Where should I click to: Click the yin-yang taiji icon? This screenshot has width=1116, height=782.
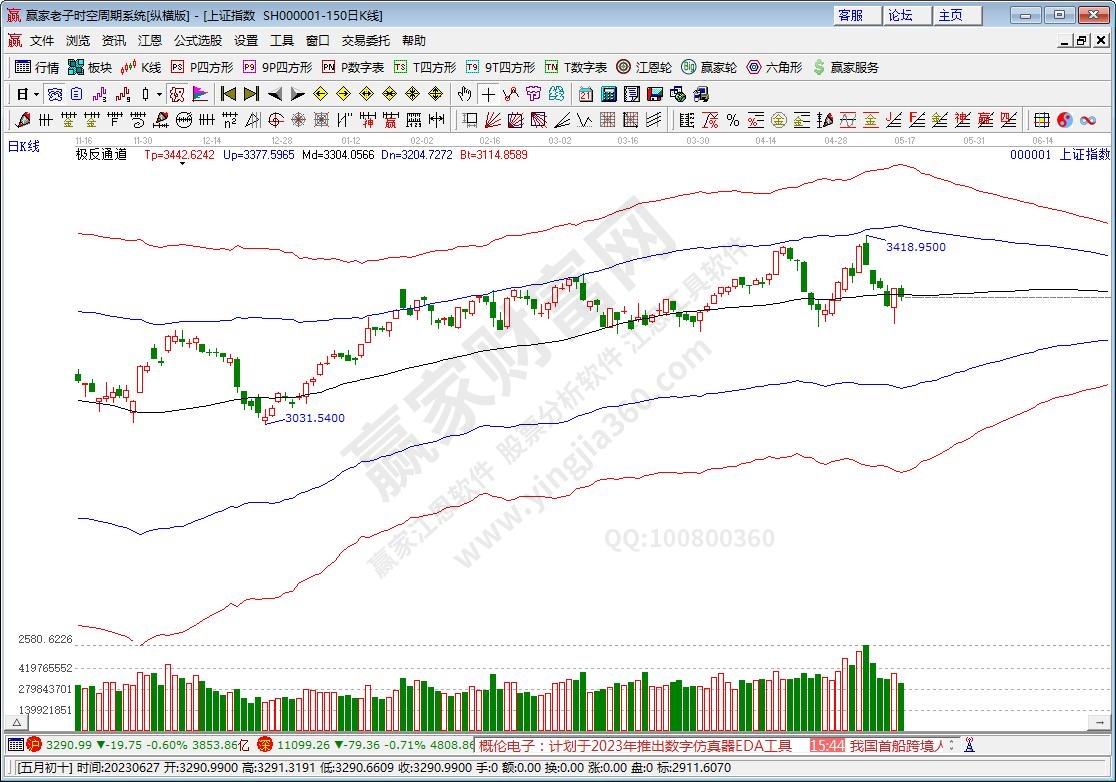1064,120
